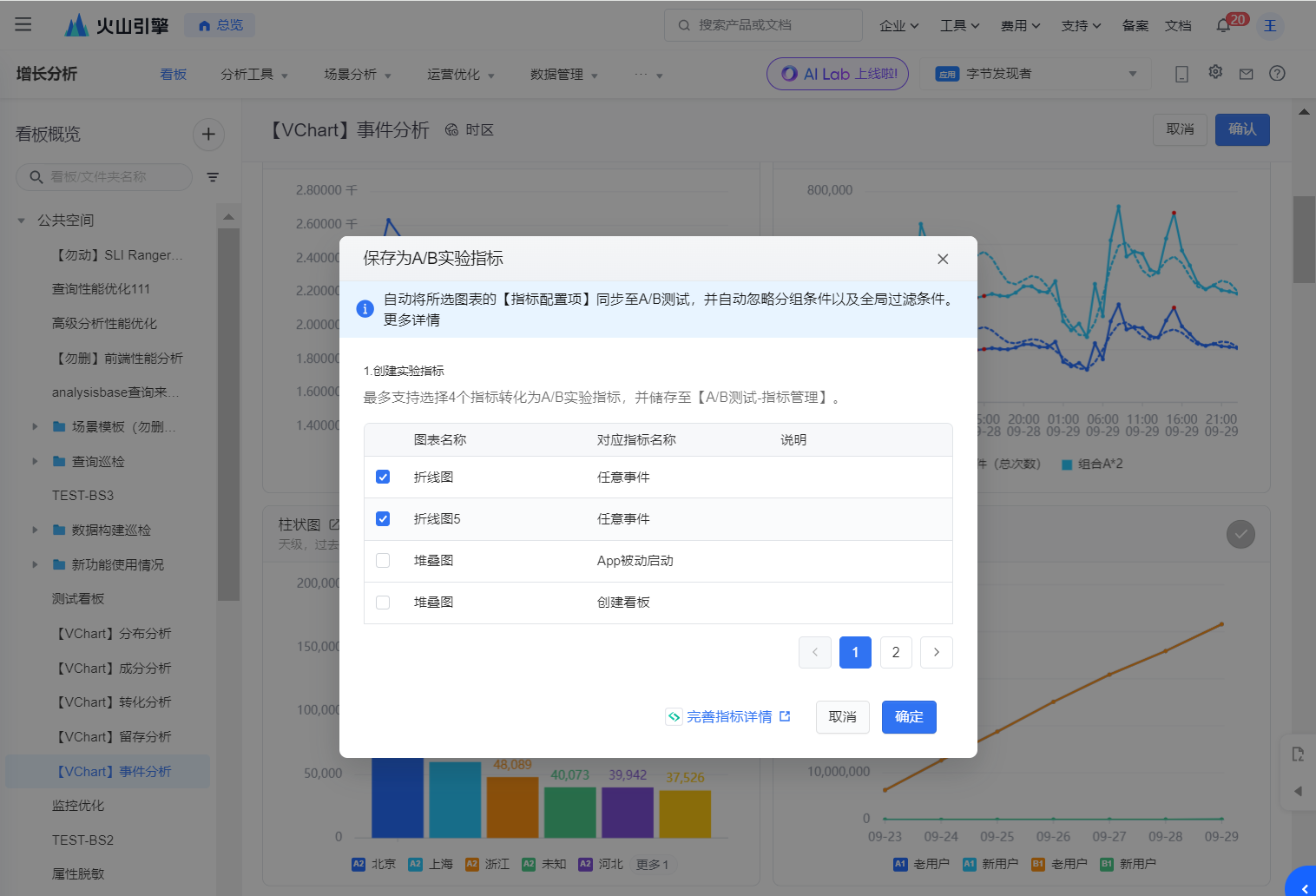Screen dimensions: 1316x896
Task: Toggle the 北京 legend swatch
Action: coord(359,864)
